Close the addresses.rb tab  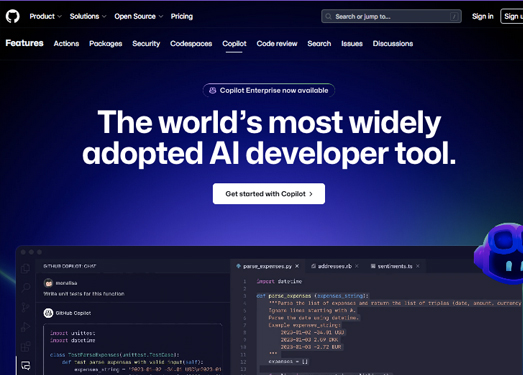point(357,266)
